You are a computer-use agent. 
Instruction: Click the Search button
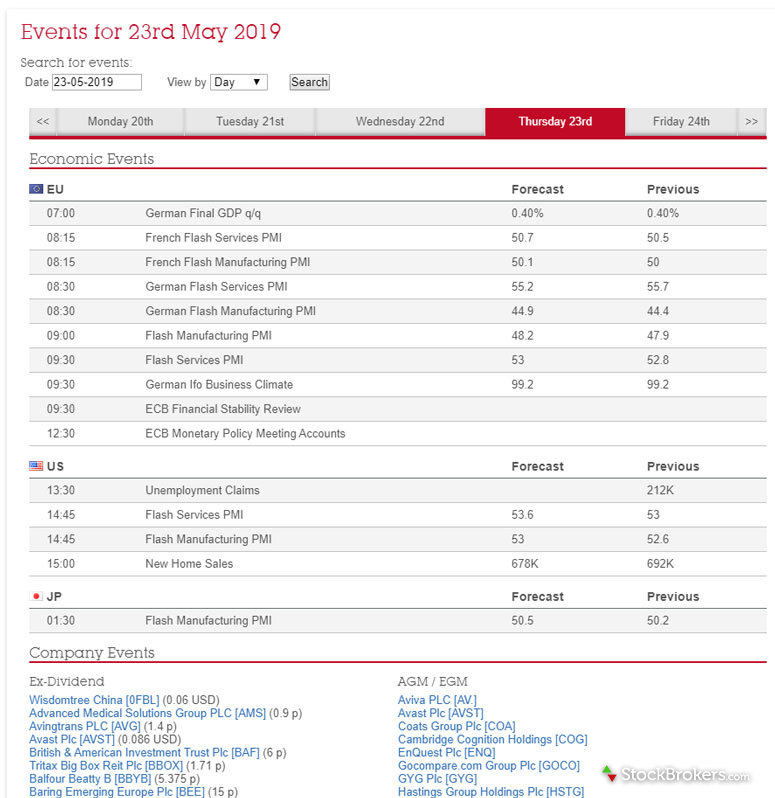[309, 82]
